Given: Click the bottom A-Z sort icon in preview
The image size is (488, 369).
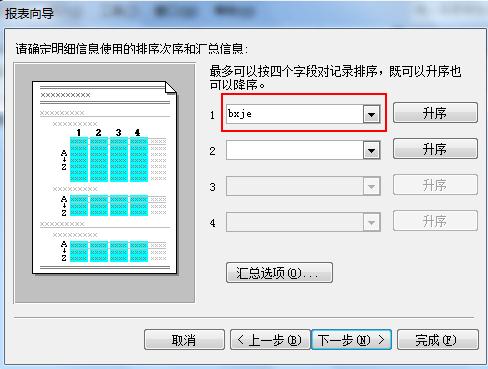Looking at the screenshot, I should point(64,251).
